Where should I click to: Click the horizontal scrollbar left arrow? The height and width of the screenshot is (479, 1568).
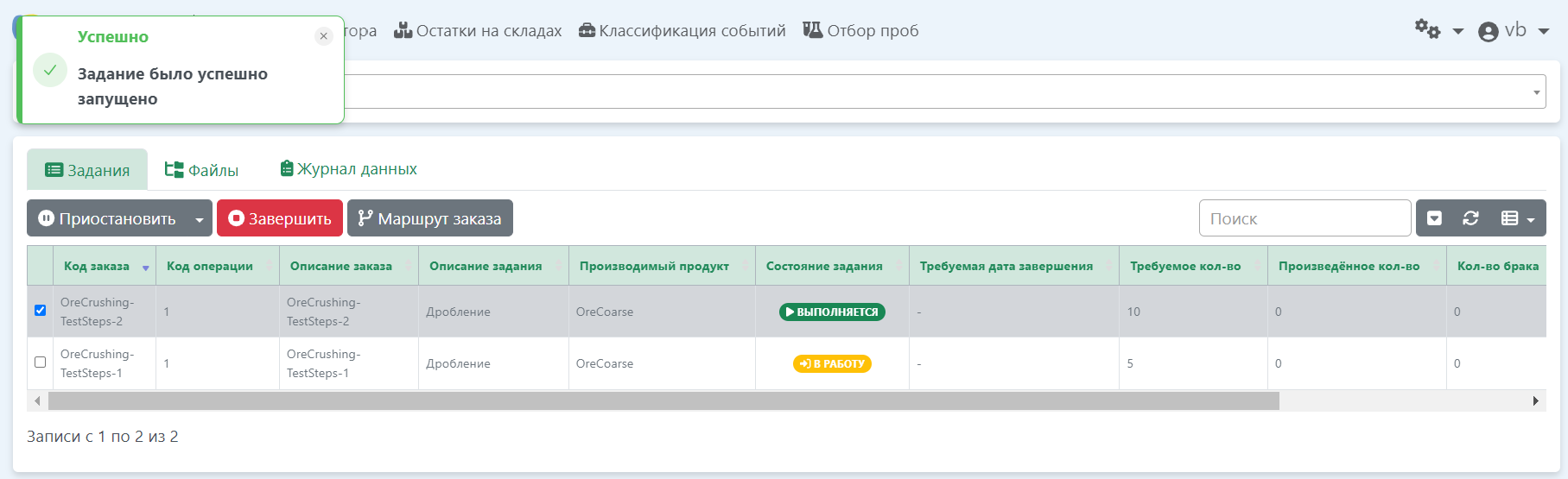[37, 400]
